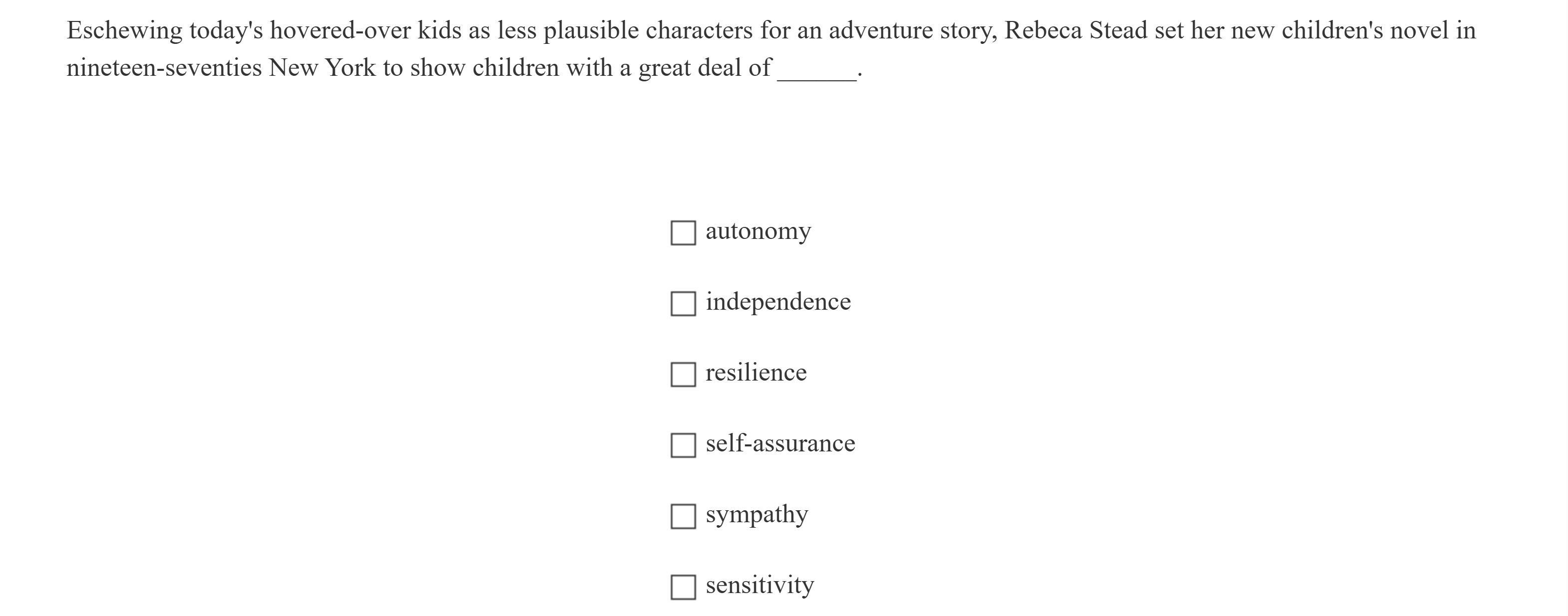Click the word 'Eschewing' in the question

(x=124, y=30)
